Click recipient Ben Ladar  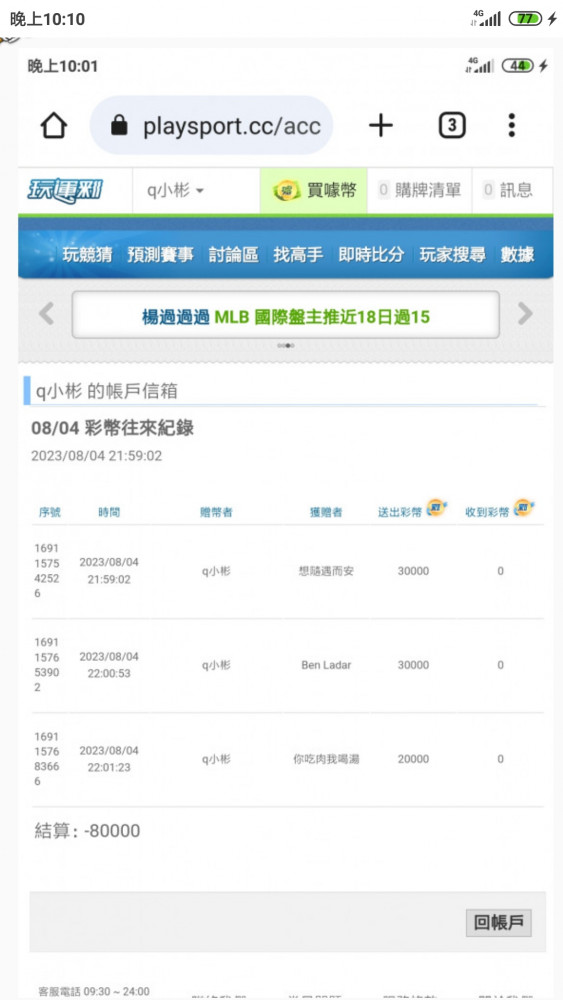point(326,665)
